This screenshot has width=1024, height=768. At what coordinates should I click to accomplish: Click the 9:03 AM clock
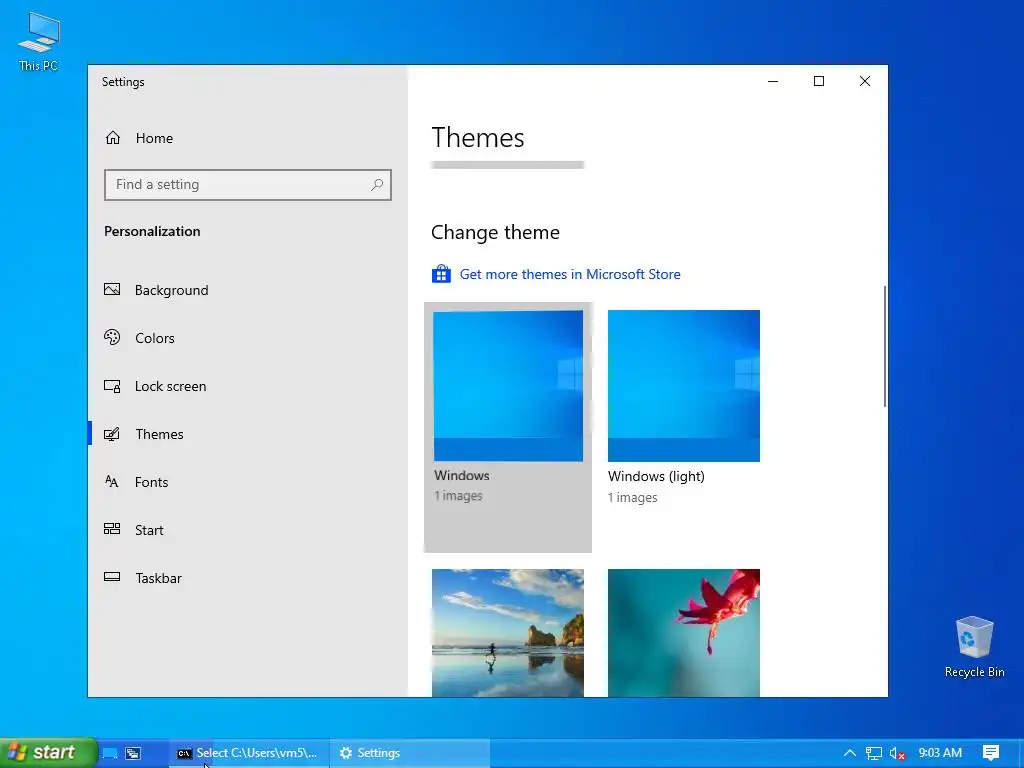pos(940,753)
